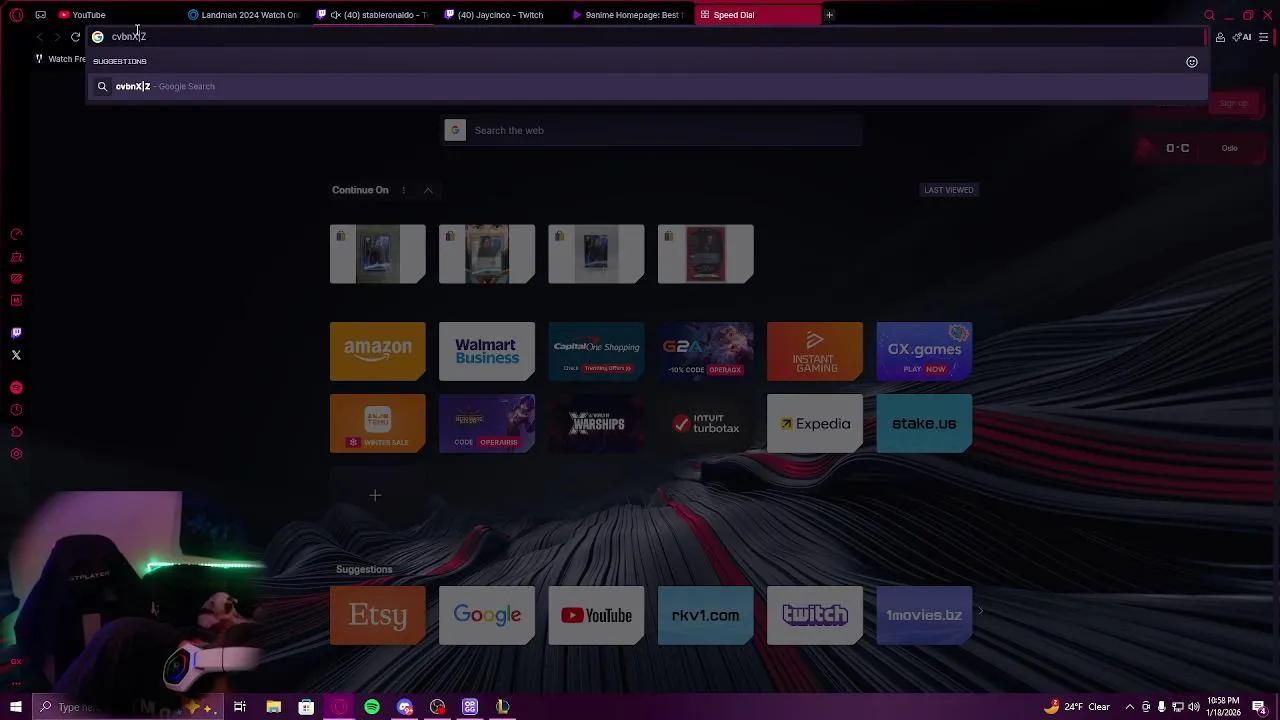
Task: Open the 1movies.bz suggestion tile
Action: (x=924, y=615)
